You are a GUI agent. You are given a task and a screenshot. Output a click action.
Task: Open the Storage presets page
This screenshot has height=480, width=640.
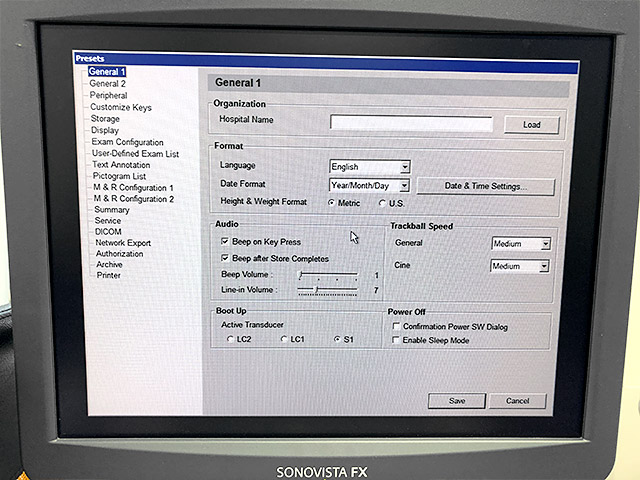(105, 119)
